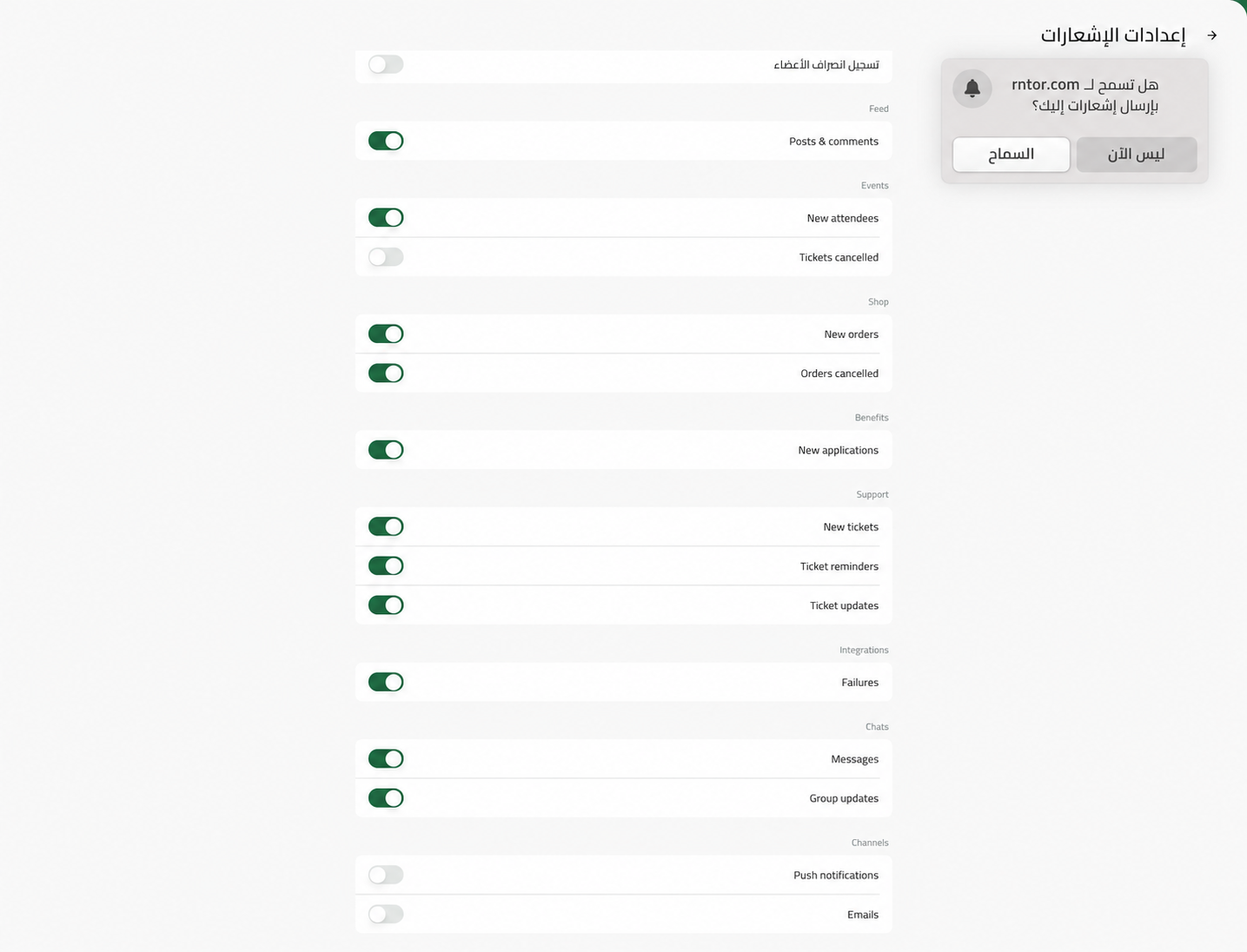Click the Emails label text
Viewport: 1247px width, 952px height.
click(862, 915)
